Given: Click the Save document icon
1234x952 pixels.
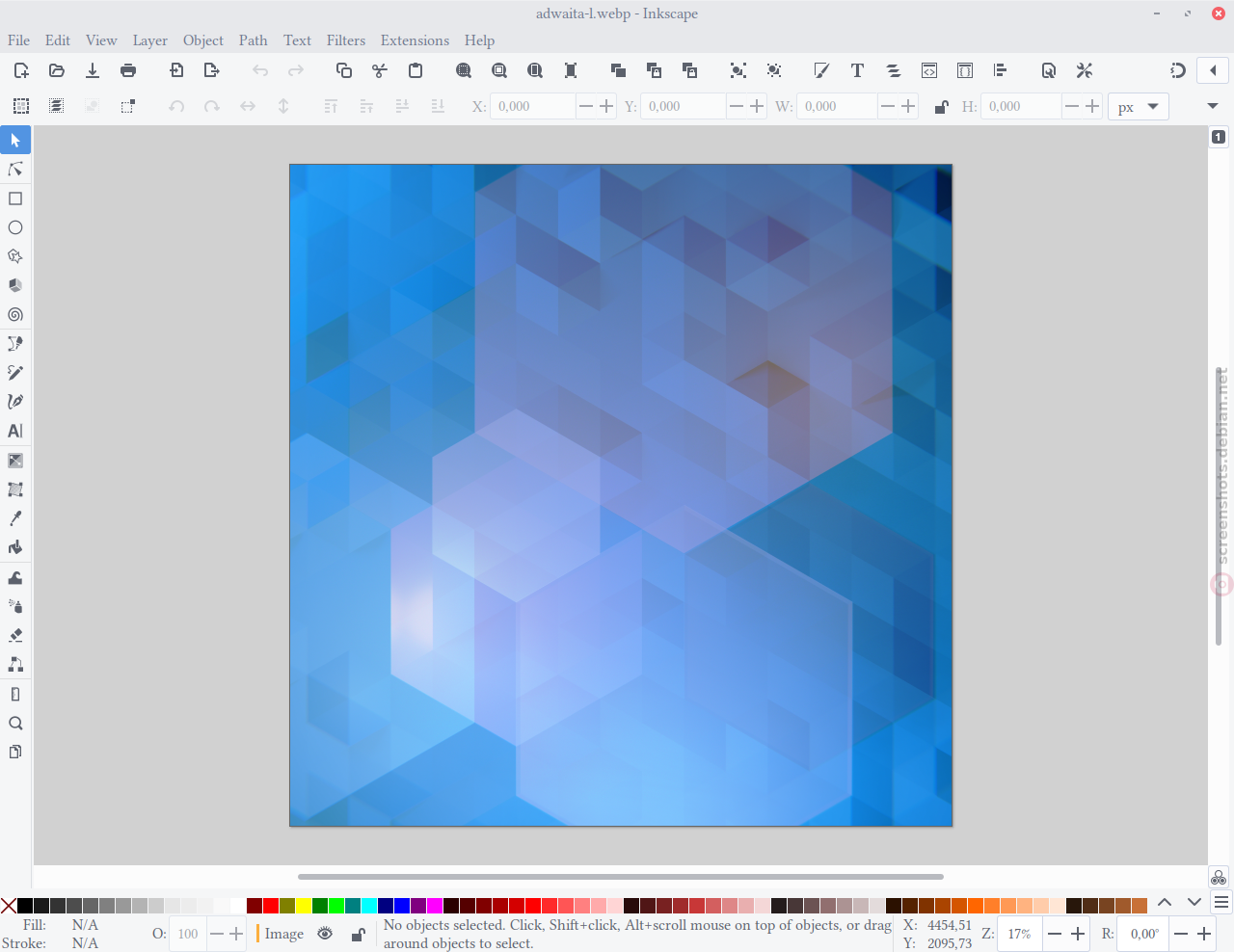Looking at the screenshot, I should point(93,70).
